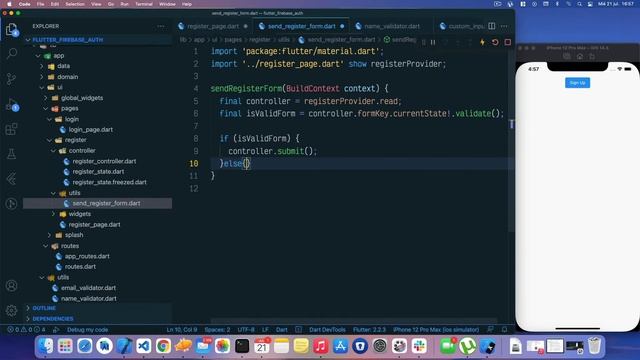640x360 pixels.
Task: Expand the DEPENDENCIES section
Action: point(53,319)
